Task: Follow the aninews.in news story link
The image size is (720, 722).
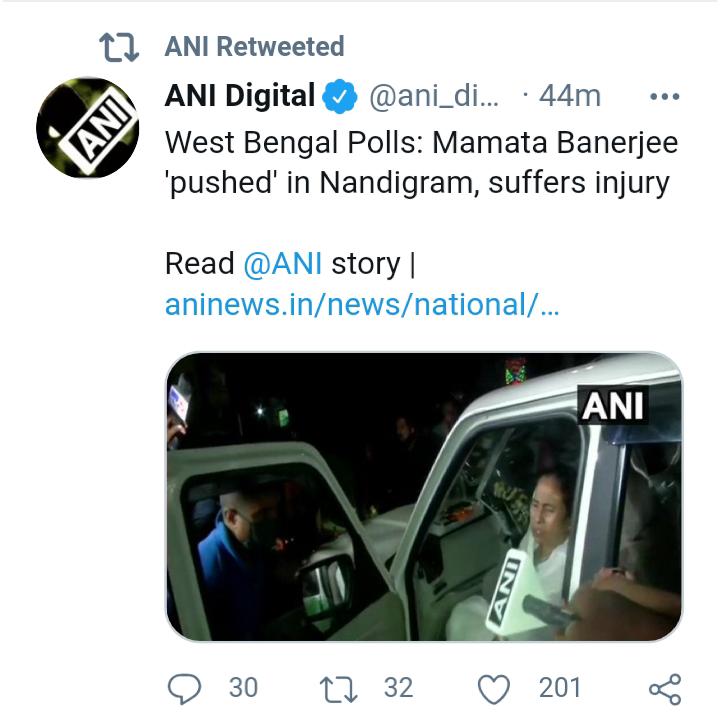Action: click(362, 305)
